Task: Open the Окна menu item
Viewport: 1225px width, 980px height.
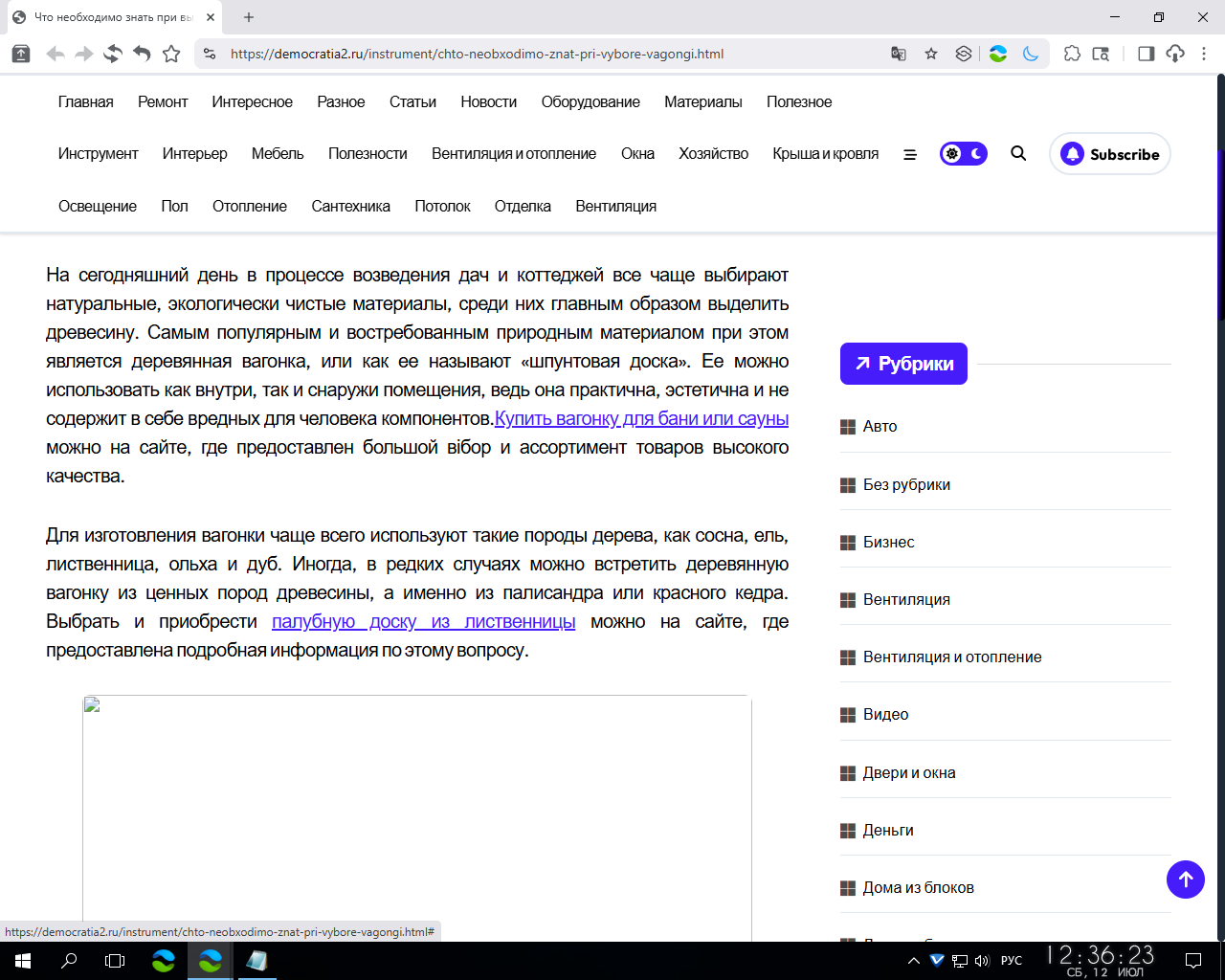Action: click(x=637, y=153)
